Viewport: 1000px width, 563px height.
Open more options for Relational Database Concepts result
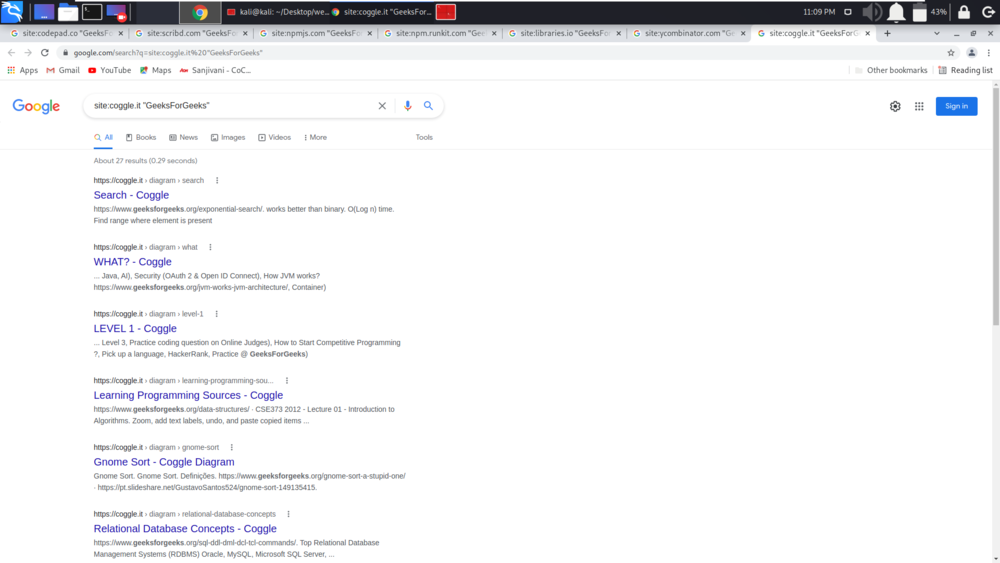(x=288, y=514)
